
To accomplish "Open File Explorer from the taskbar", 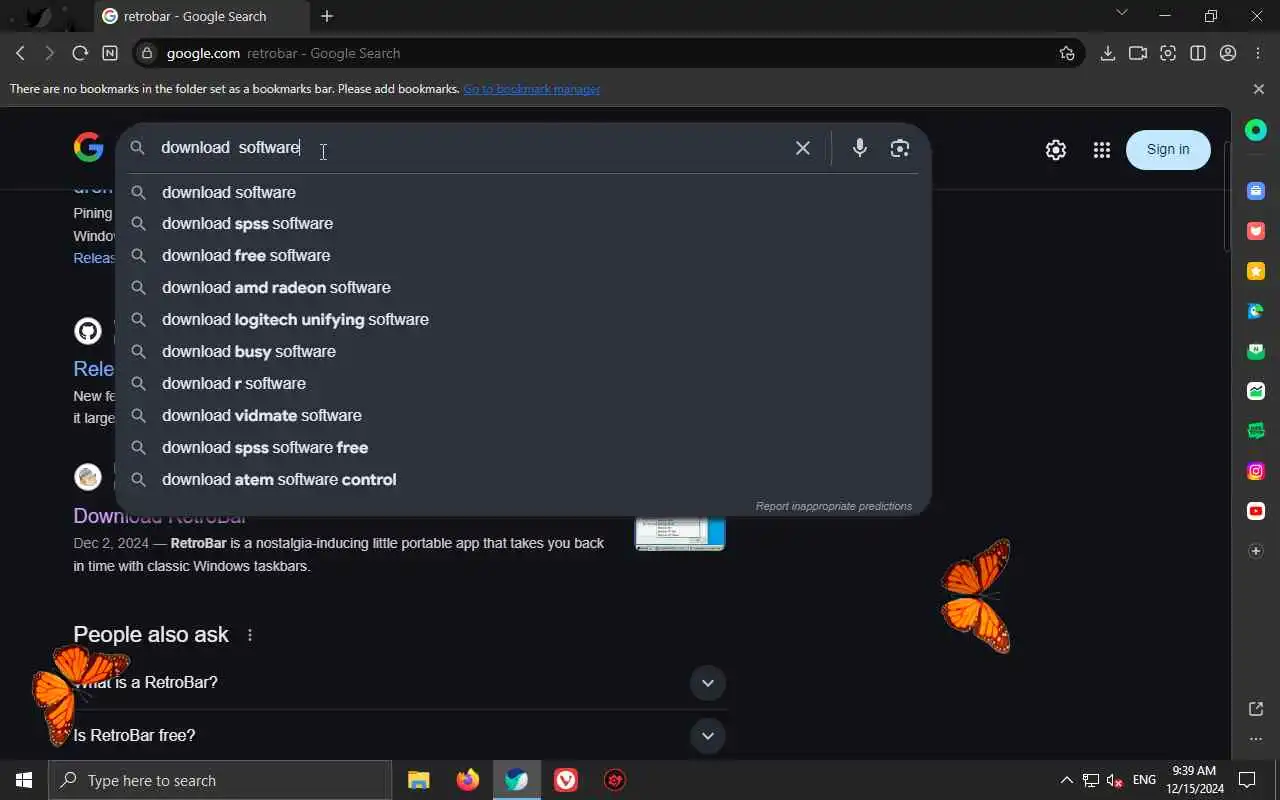I will (418, 780).
